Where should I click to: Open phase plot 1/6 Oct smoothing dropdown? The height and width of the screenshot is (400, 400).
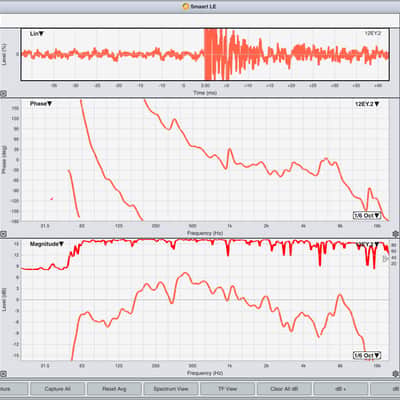tap(367, 215)
